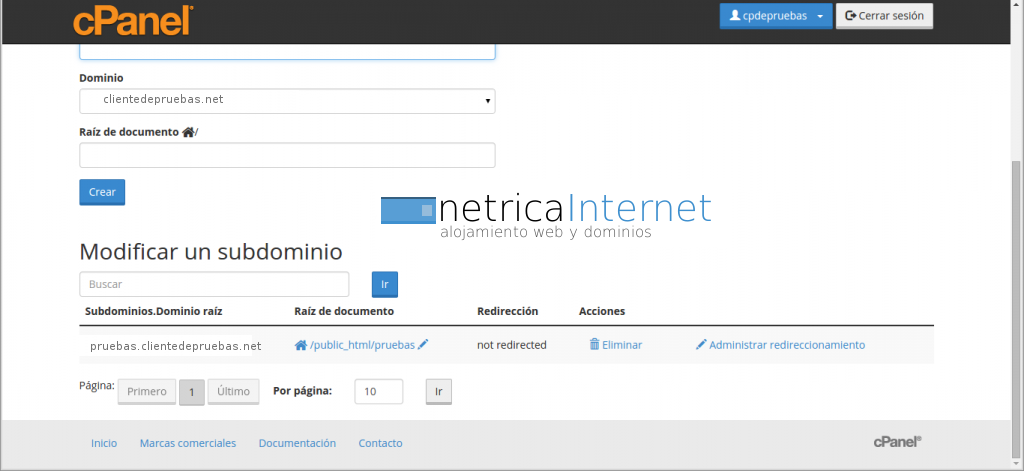Open the Documentación footer link
1024x471 pixels.
[297, 443]
